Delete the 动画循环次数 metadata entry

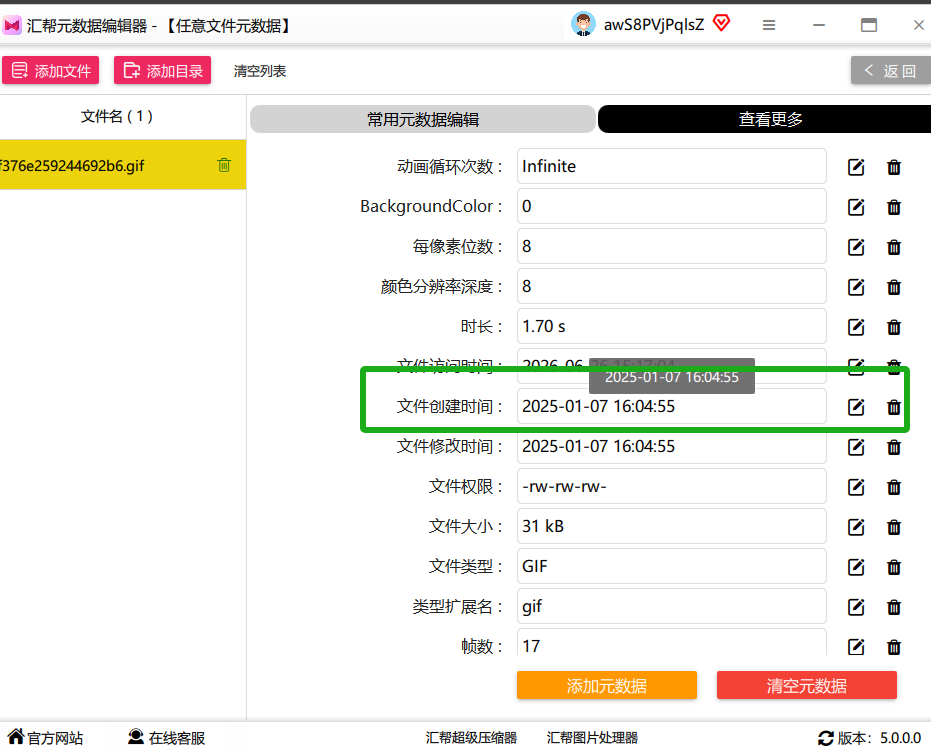(894, 167)
